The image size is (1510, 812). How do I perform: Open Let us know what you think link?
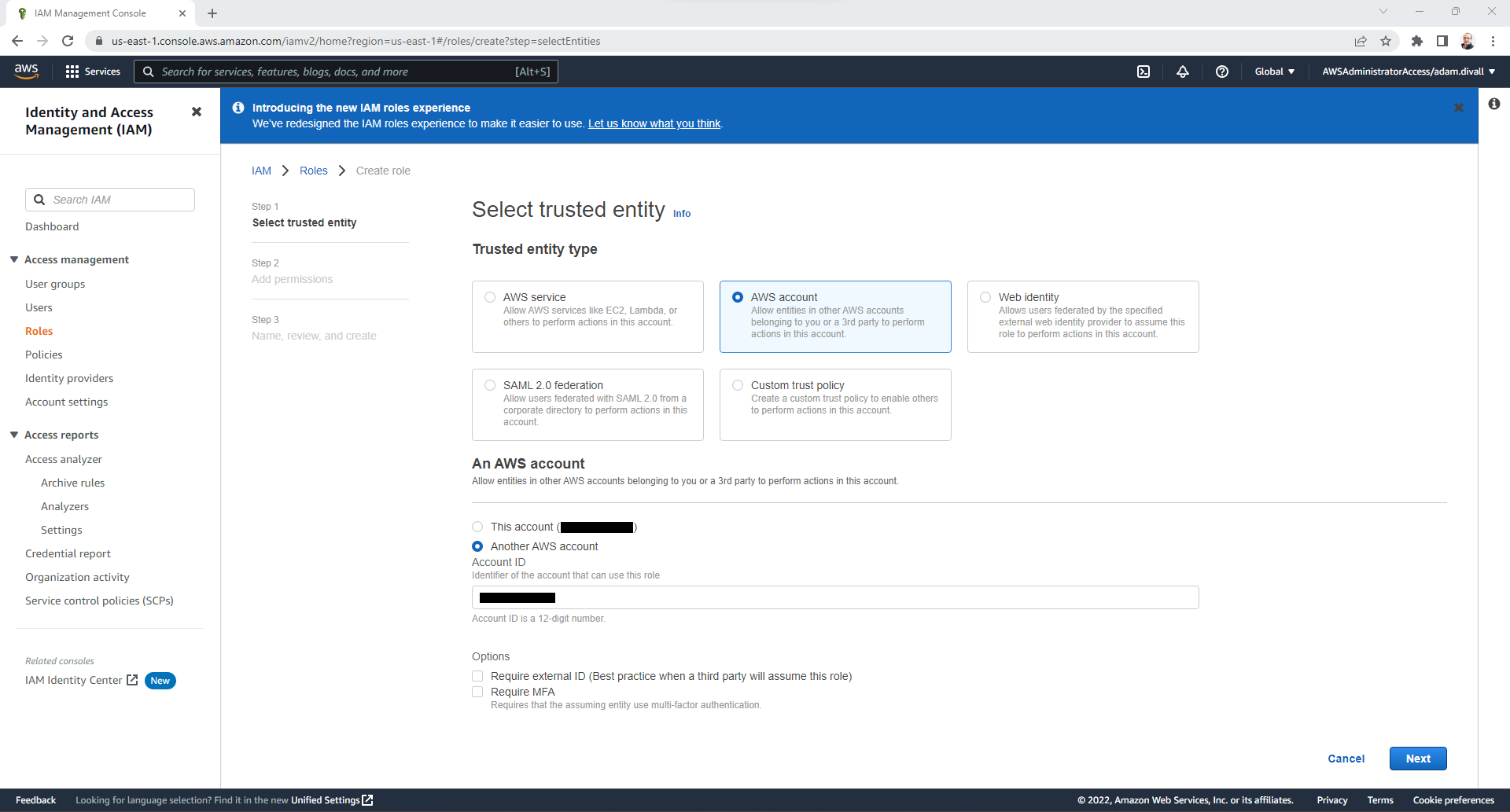654,123
